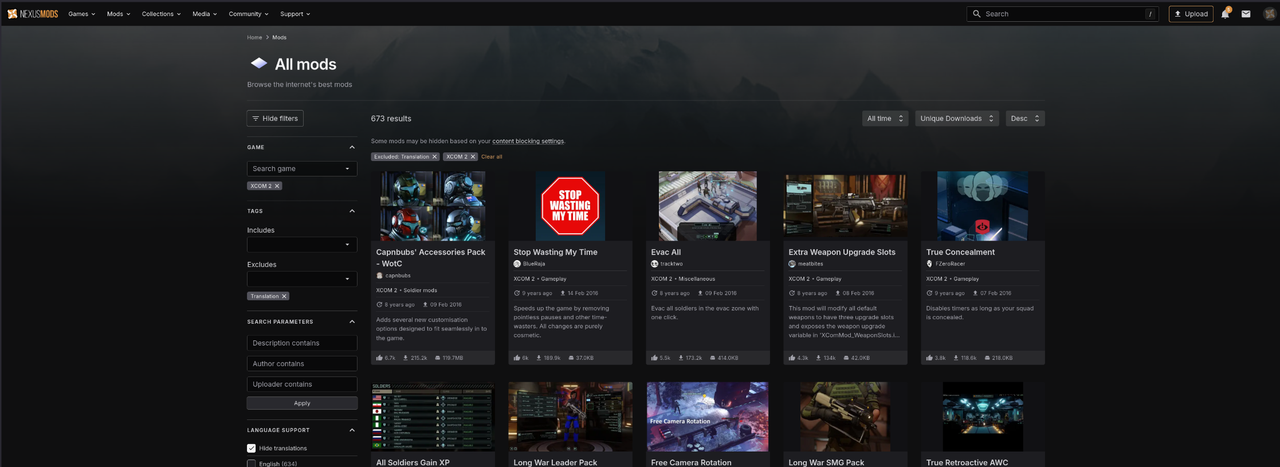
Task: Click the Nexus Mods logo
Action: [31, 14]
